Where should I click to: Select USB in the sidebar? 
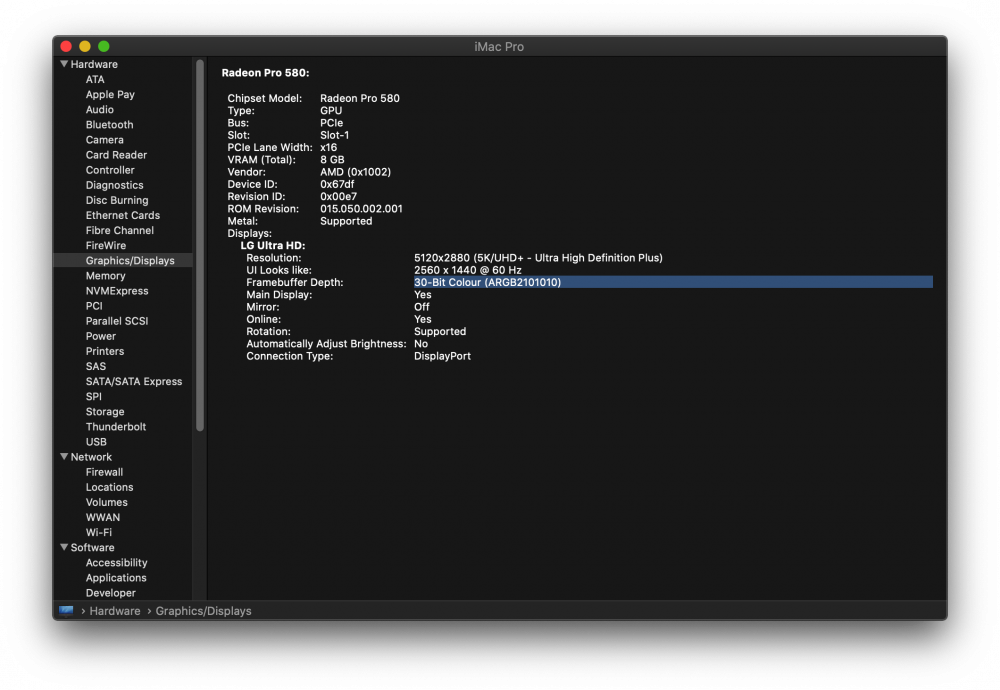pos(96,442)
